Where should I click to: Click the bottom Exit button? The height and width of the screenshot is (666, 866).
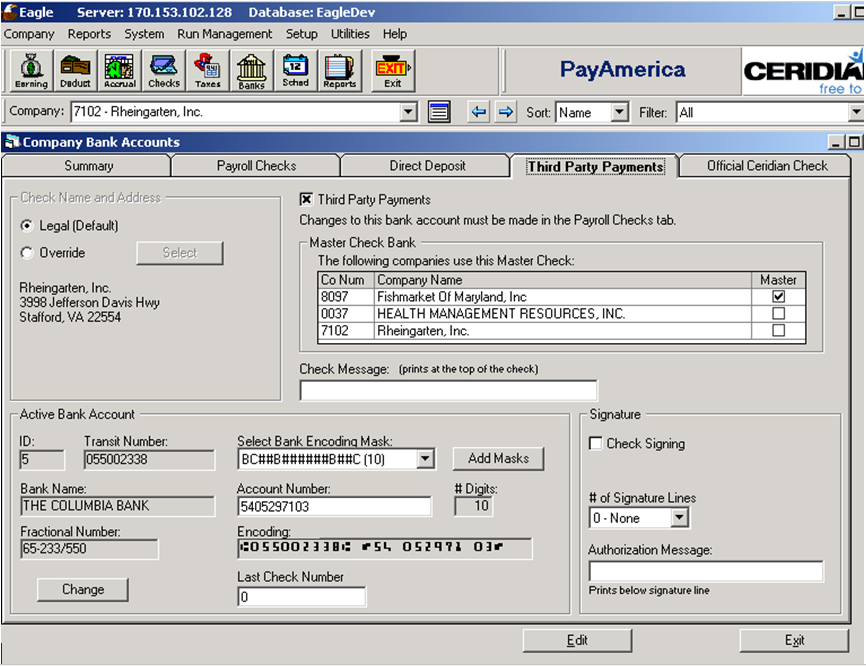pyautogui.click(x=794, y=640)
